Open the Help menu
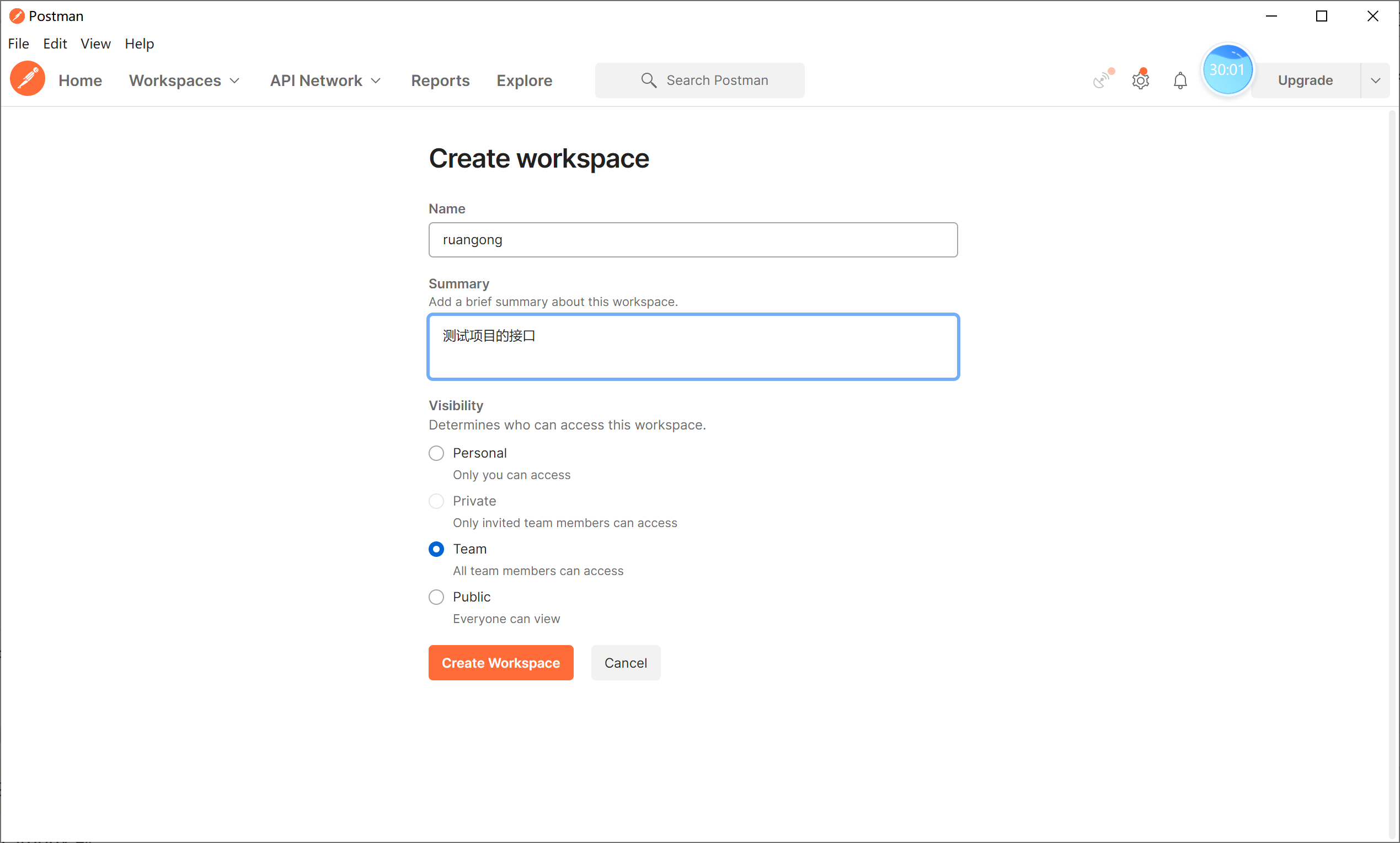1400x843 pixels. pyautogui.click(x=139, y=44)
